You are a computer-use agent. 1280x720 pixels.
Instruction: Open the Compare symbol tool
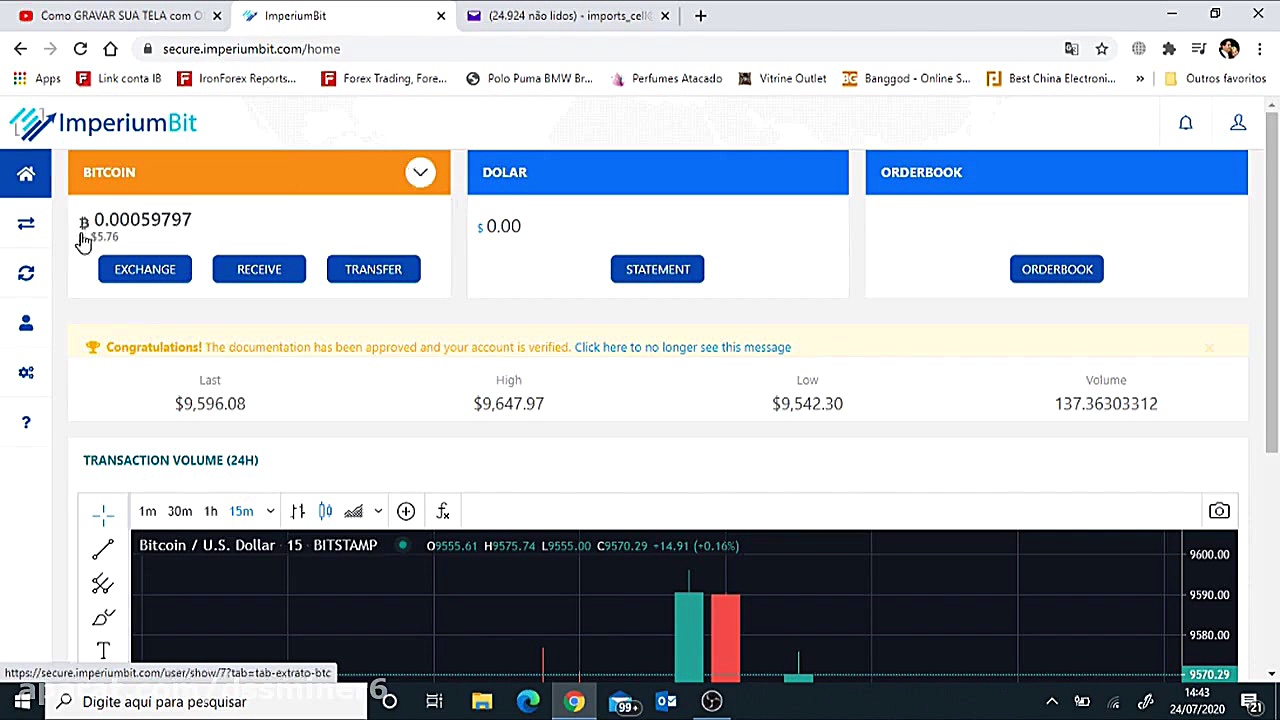tap(405, 511)
